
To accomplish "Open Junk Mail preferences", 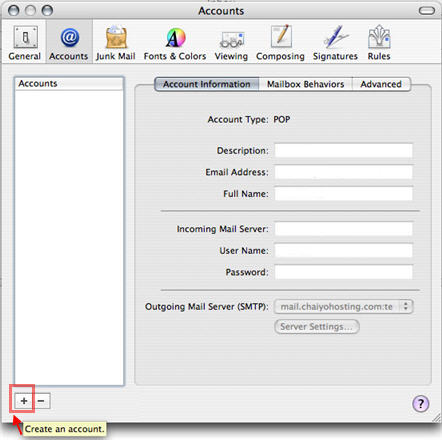I will pyautogui.click(x=116, y=43).
